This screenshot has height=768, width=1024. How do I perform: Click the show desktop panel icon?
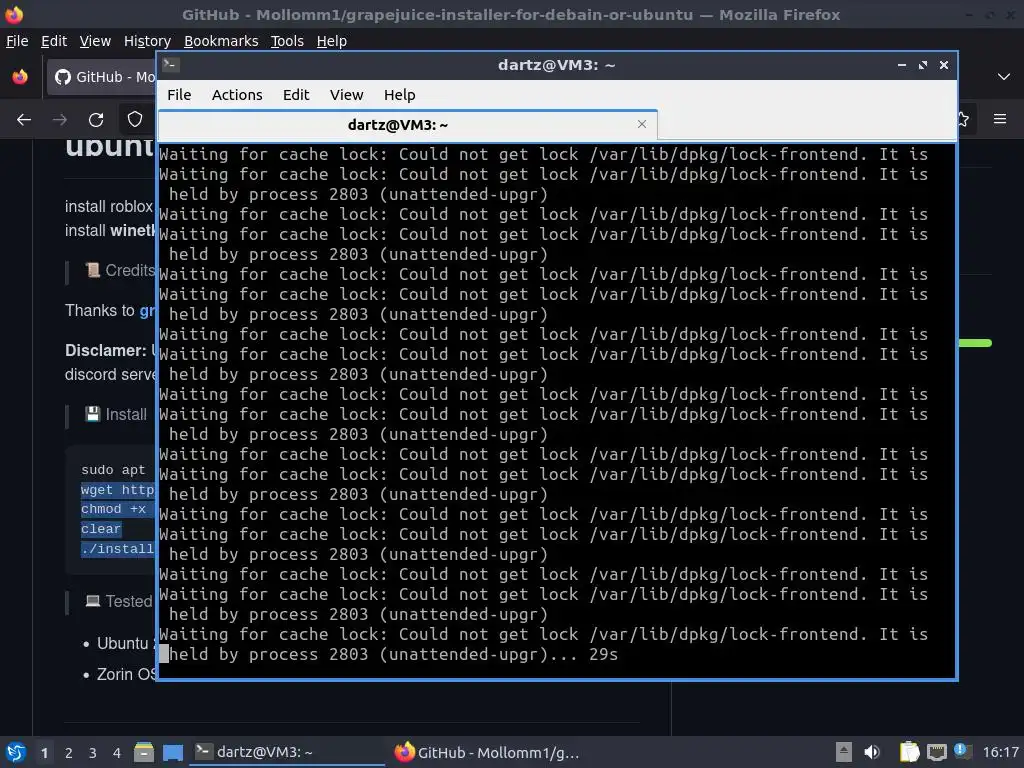click(x=173, y=752)
